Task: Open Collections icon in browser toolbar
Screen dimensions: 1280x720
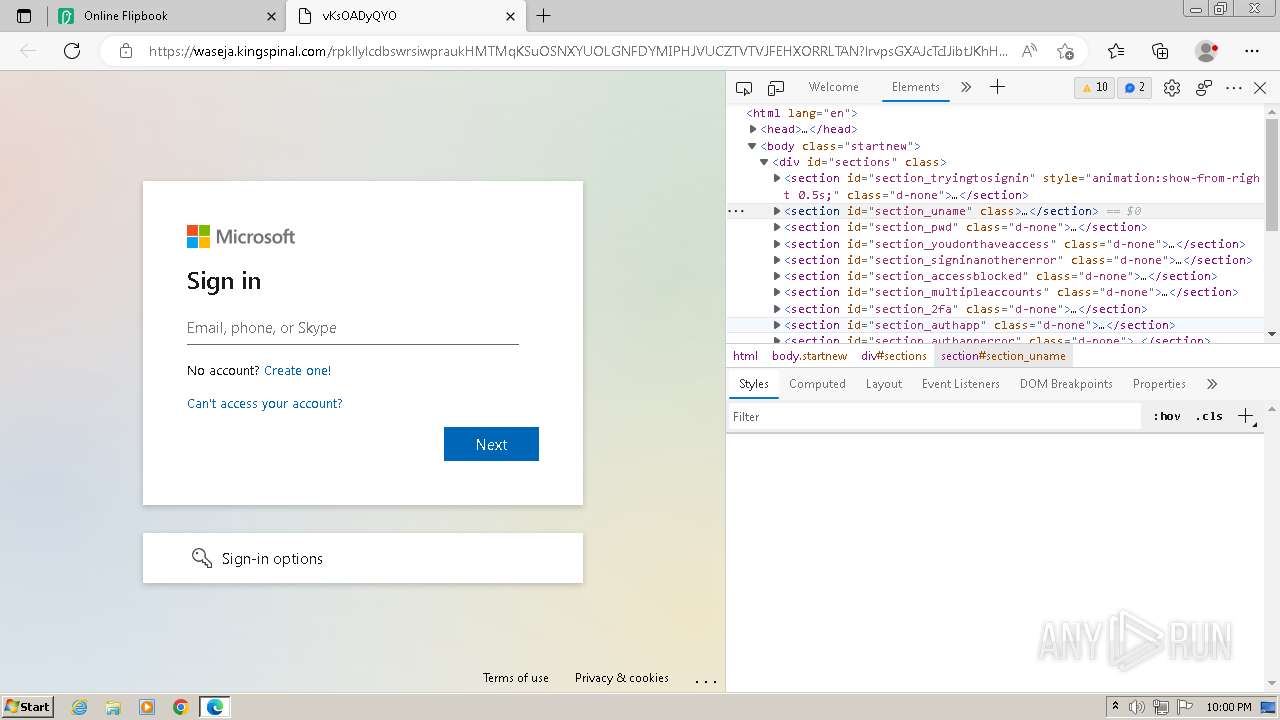Action: click(x=1160, y=51)
